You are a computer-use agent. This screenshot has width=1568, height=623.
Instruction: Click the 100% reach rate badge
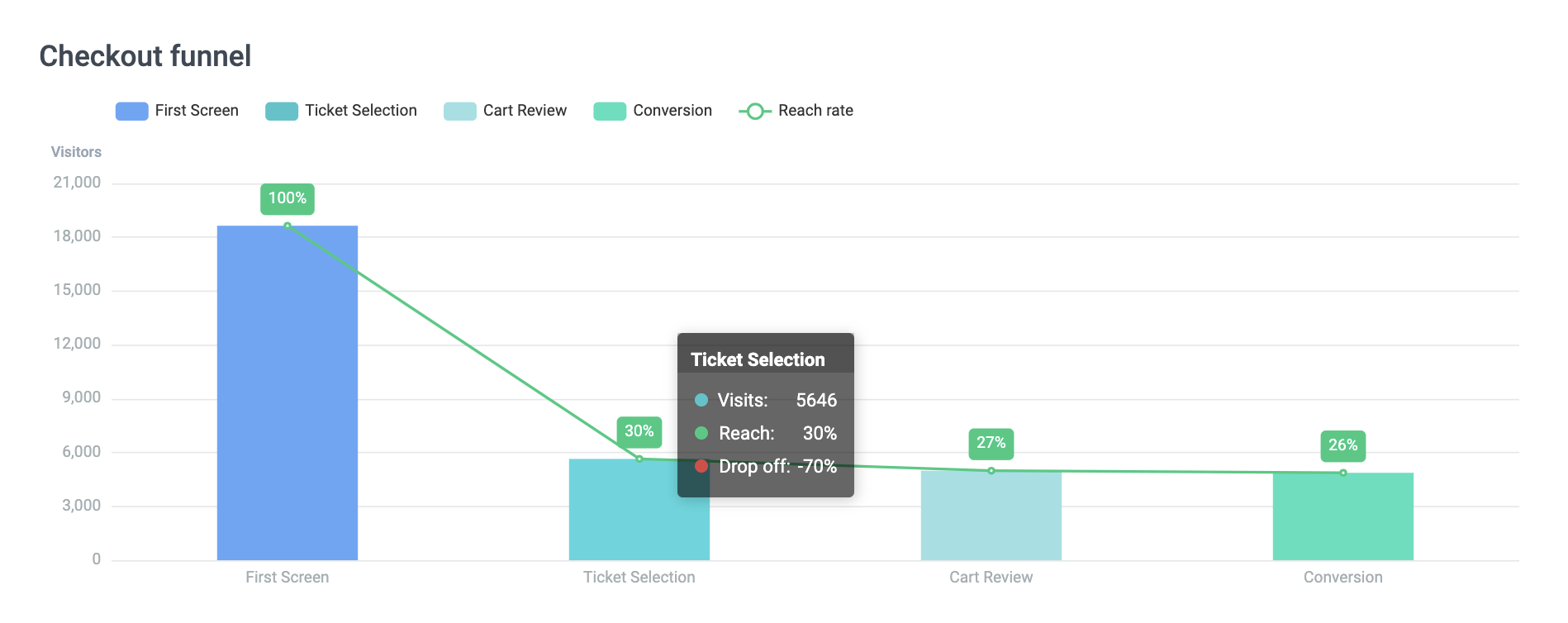coord(287,198)
